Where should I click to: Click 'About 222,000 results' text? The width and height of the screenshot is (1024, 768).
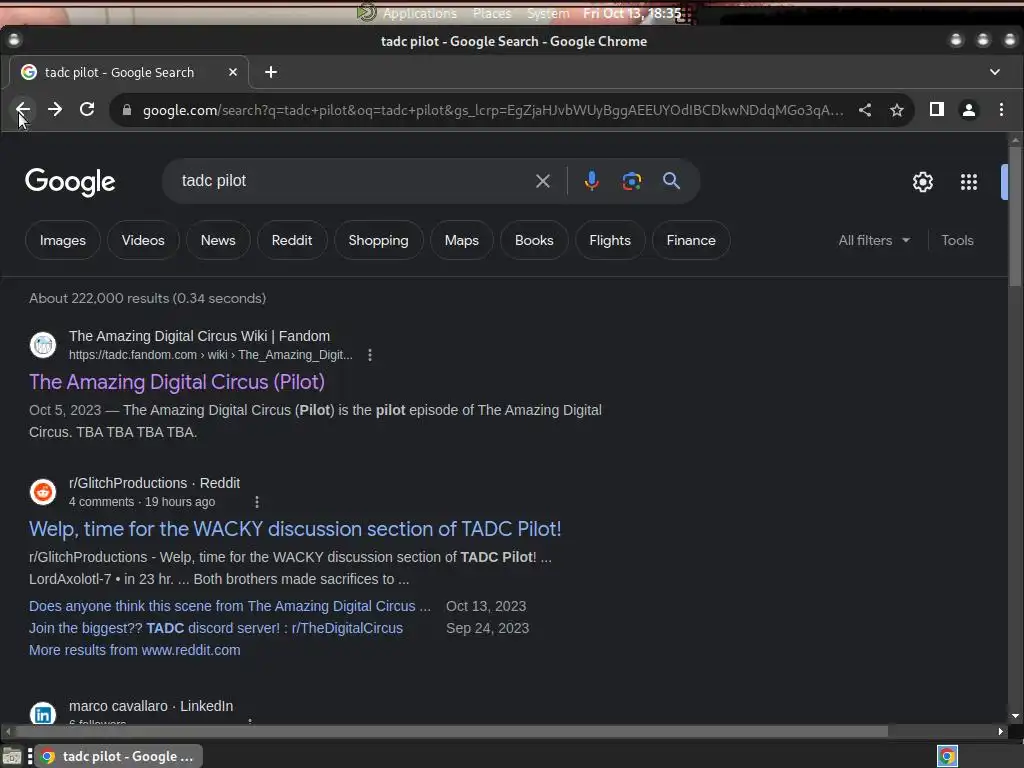[x=147, y=298]
